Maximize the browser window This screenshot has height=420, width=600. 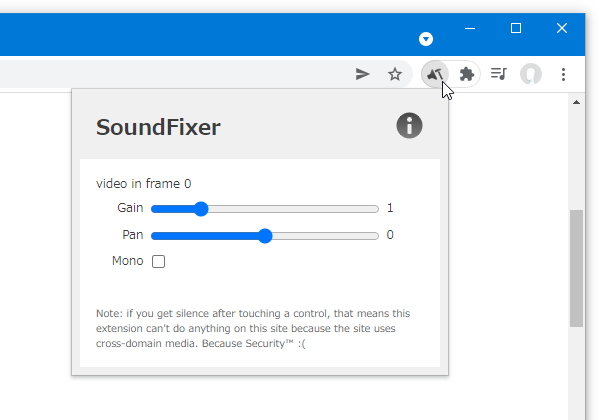point(516,28)
